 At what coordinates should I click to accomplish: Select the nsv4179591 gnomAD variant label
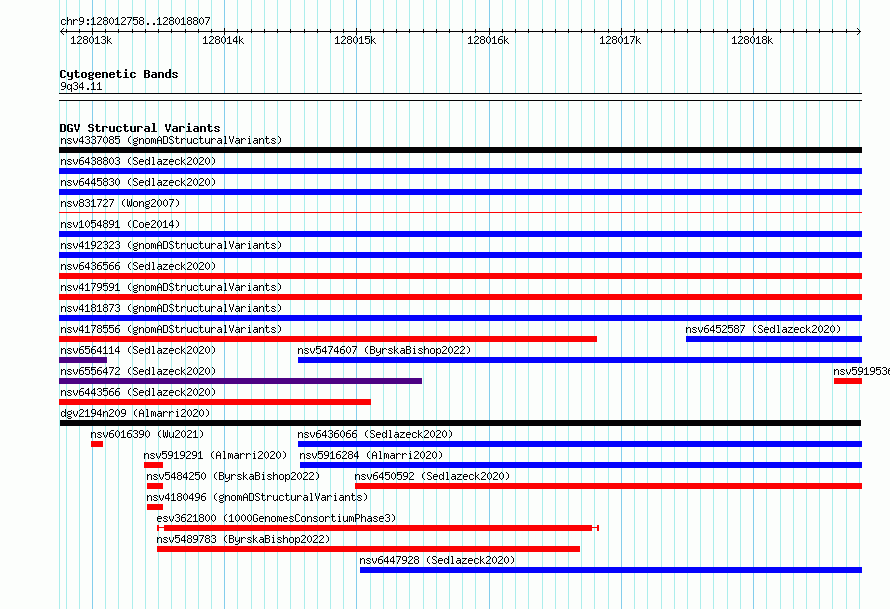(x=171, y=287)
